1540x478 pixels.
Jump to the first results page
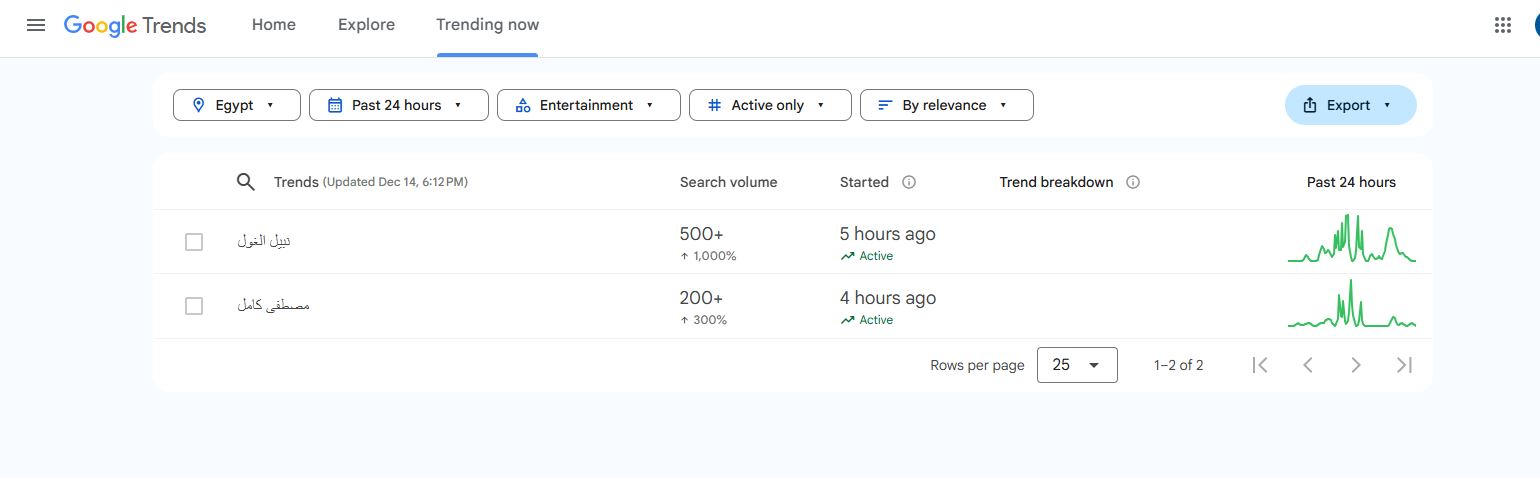tap(1260, 365)
